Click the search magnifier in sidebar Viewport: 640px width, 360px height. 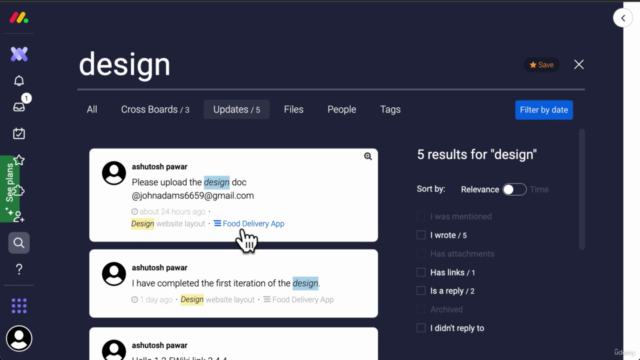19,243
